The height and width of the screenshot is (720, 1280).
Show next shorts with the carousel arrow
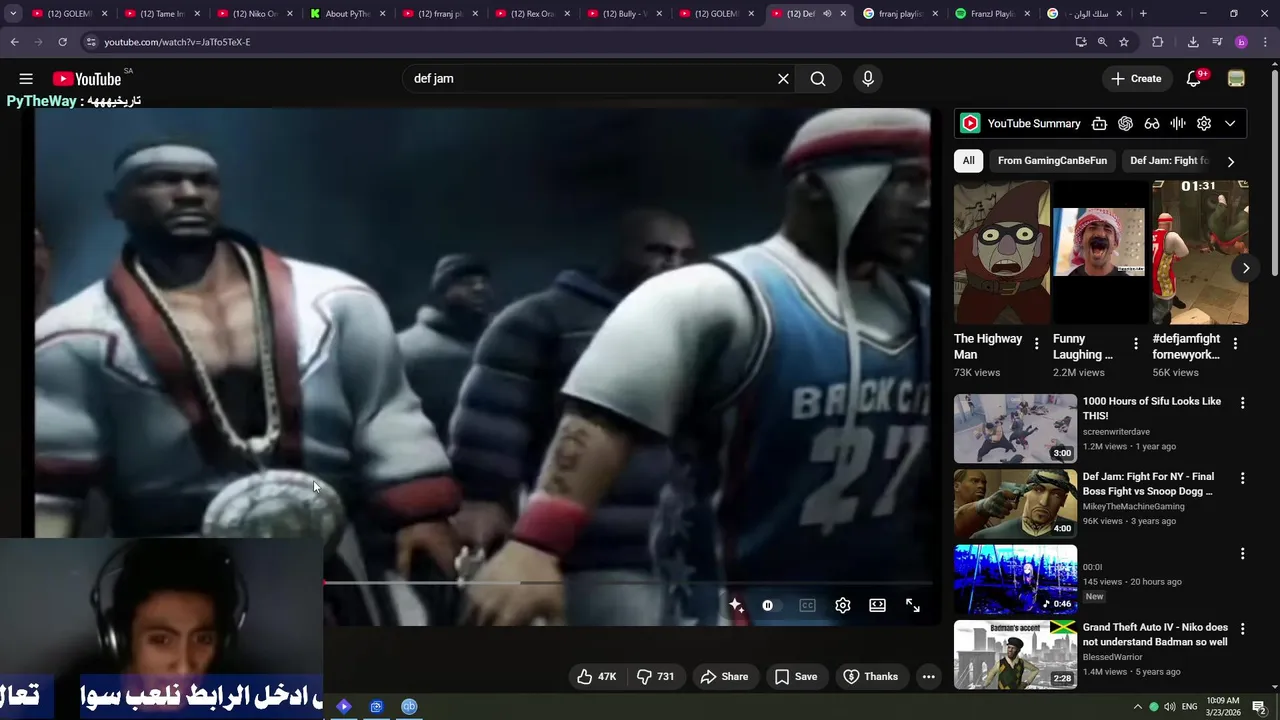(1245, 268)
